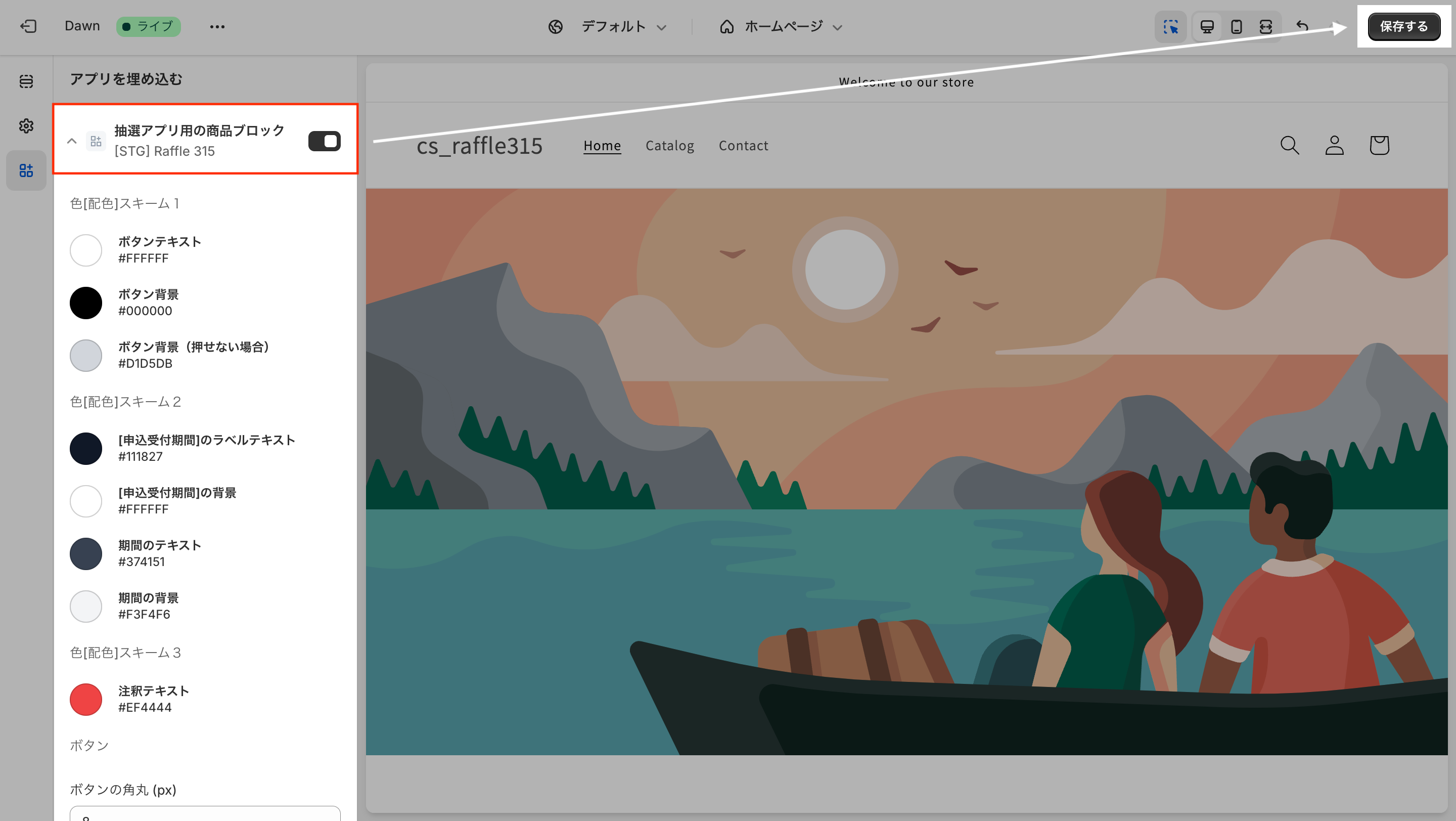Open the three-dot more actions menu

(217, 27)
